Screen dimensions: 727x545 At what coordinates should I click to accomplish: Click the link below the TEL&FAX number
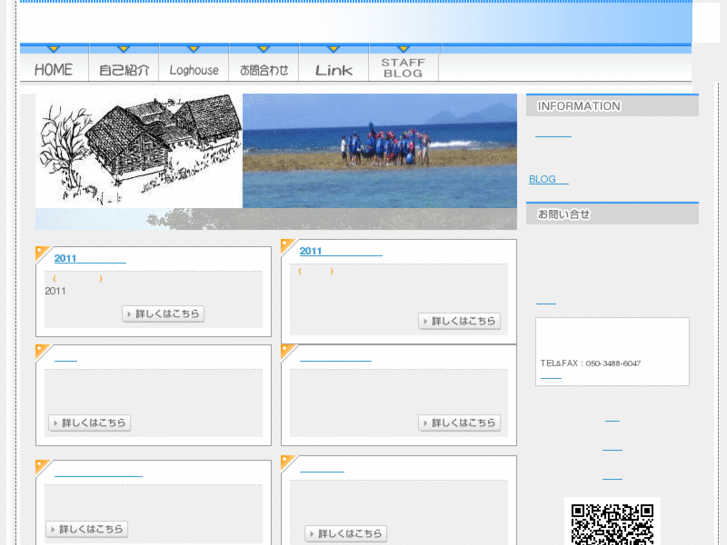551,378
